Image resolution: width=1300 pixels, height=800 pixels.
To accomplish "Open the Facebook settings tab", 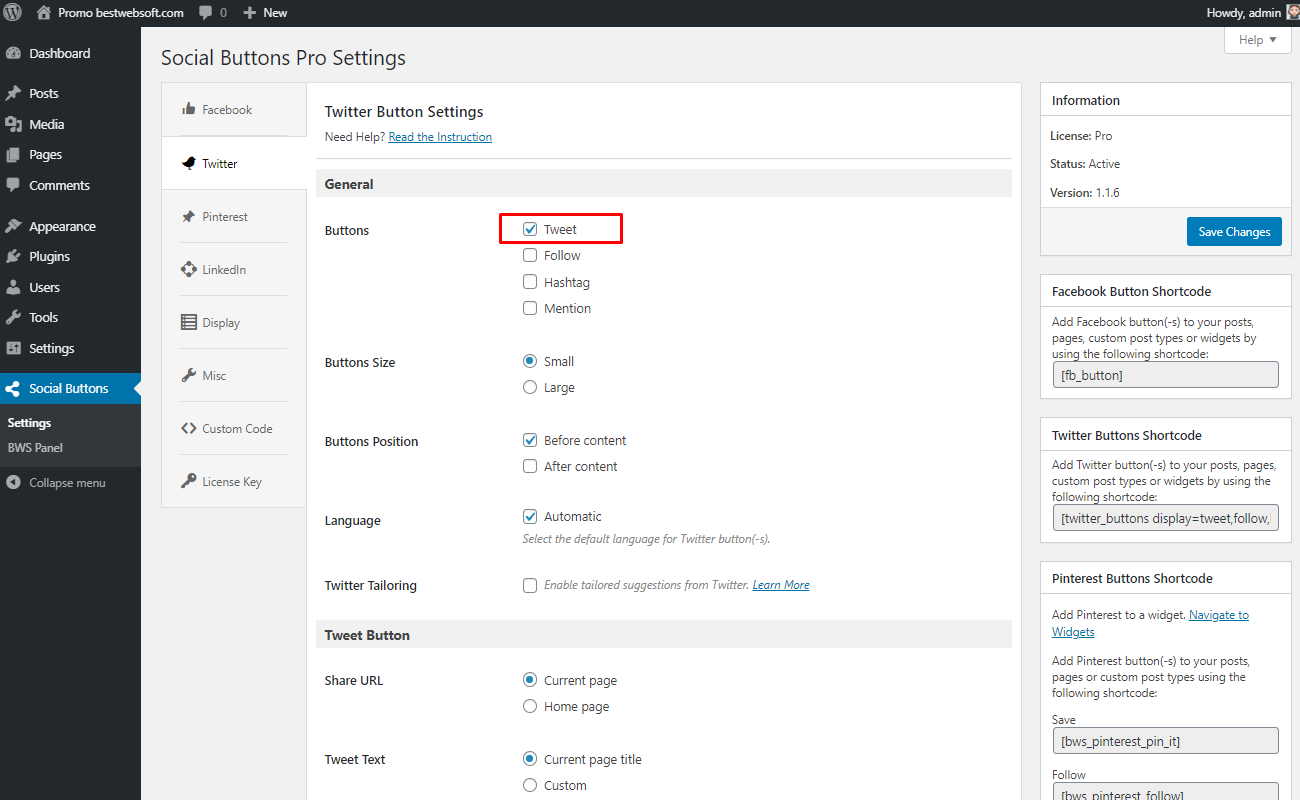I will pos(233,109).
